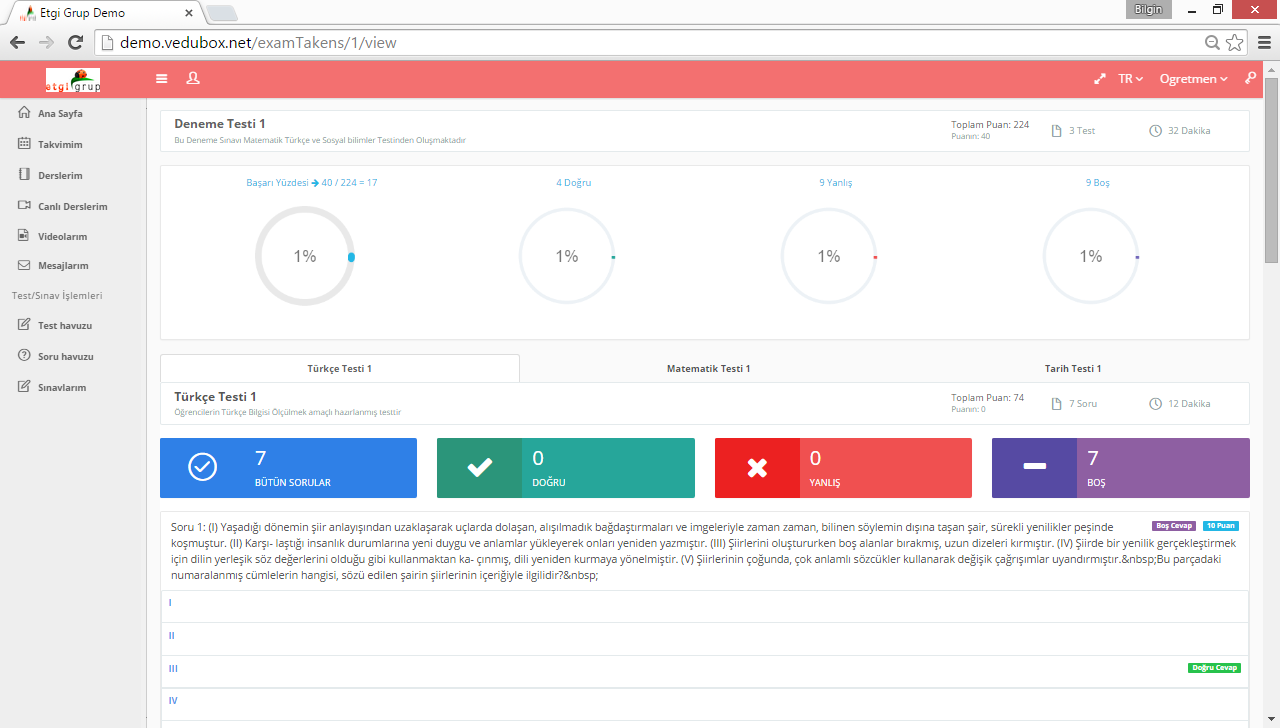Open Soru havuzu in the sidebar
The image size is (1280, 728).
[66, 357]
